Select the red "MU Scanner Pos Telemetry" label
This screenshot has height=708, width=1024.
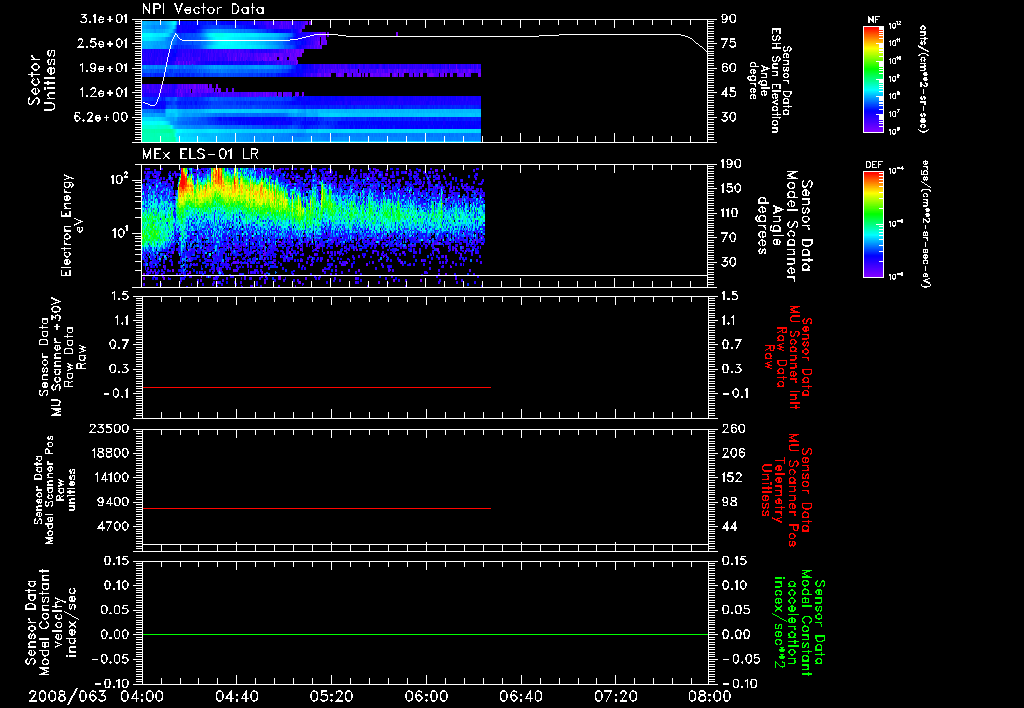[x=787, y=490]
